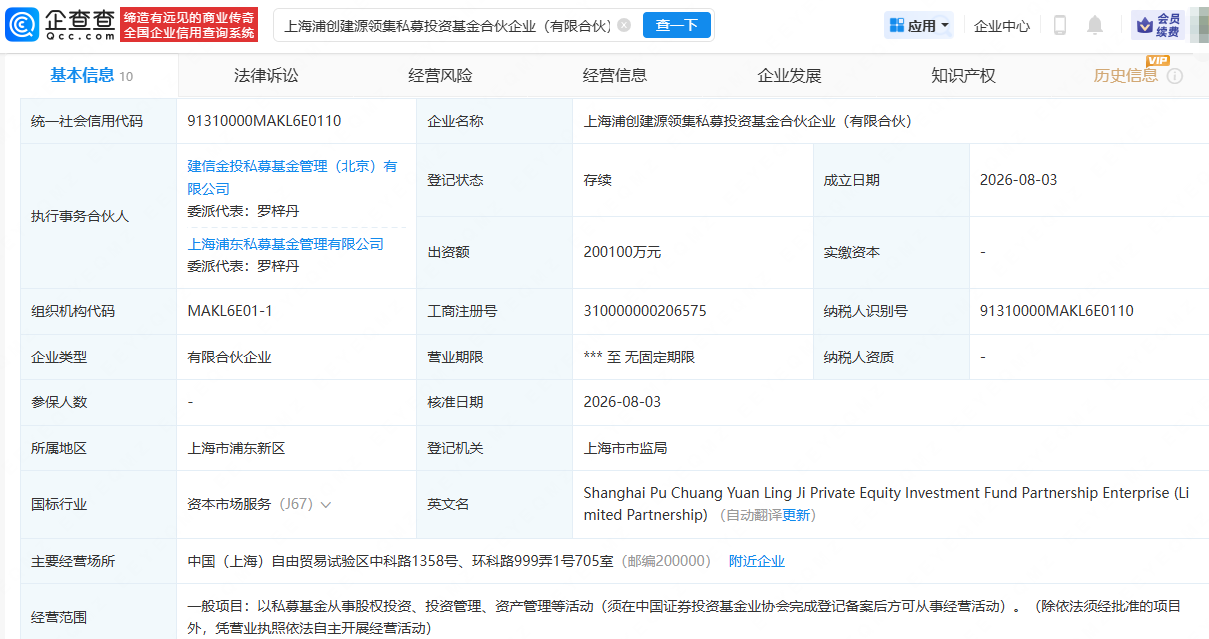Screen dimensions: 1209x639
Task: Switch to 知识产权 tab
Action: click(x=963, y=75)
